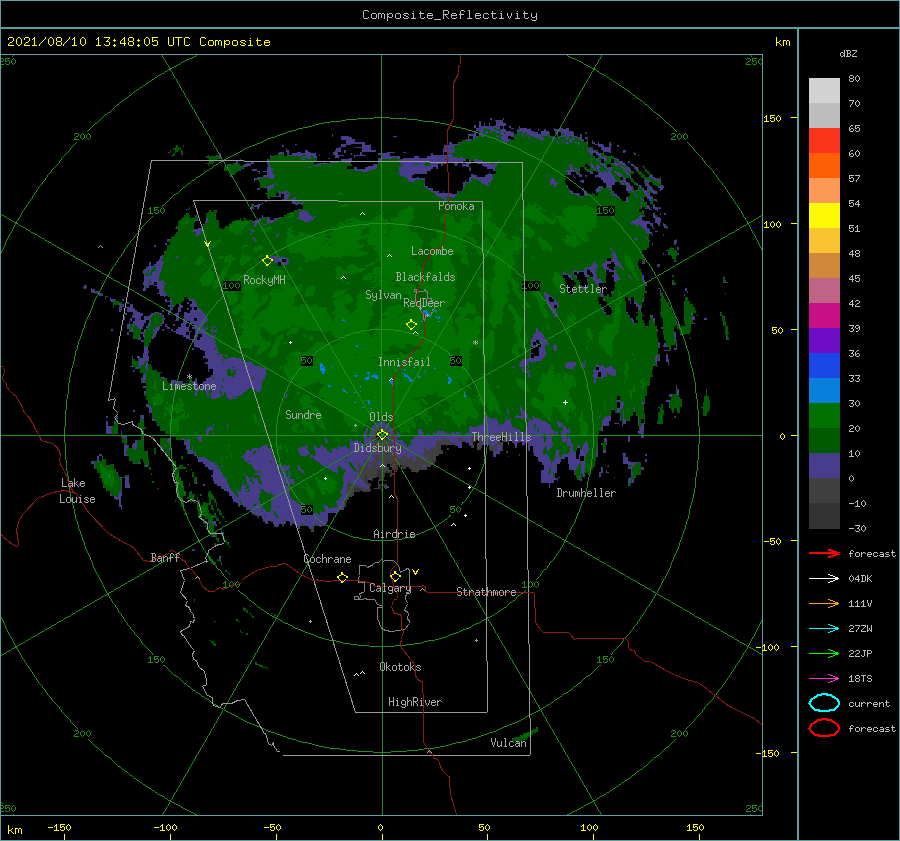900x841 pixels.
Task: Select the Calgary city label
Action: [390, 588]
